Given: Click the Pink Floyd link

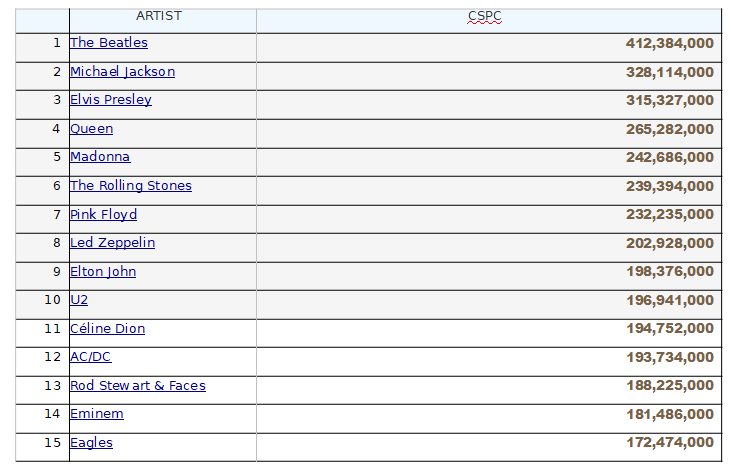Looking at the screenshot, I should [103, 215].
